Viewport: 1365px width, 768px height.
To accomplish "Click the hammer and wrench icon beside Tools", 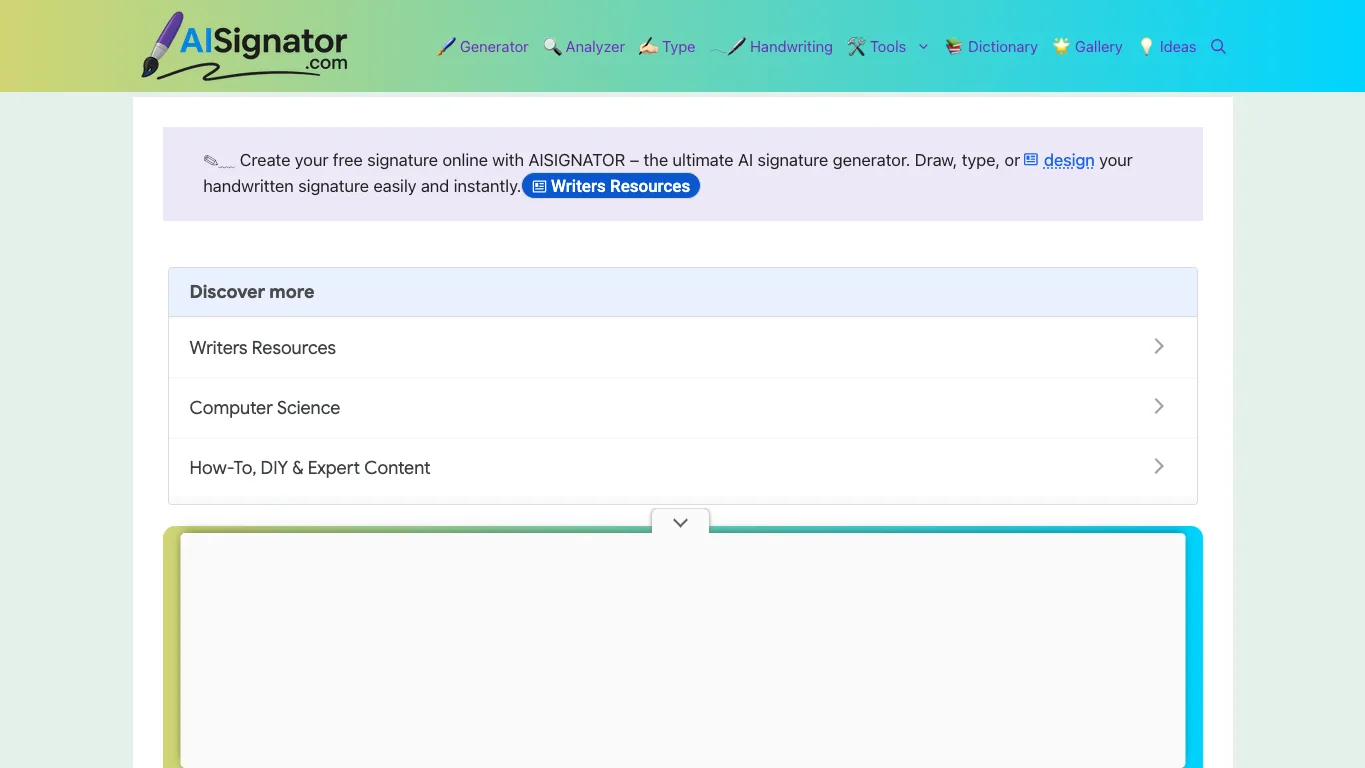I will 856,46.
